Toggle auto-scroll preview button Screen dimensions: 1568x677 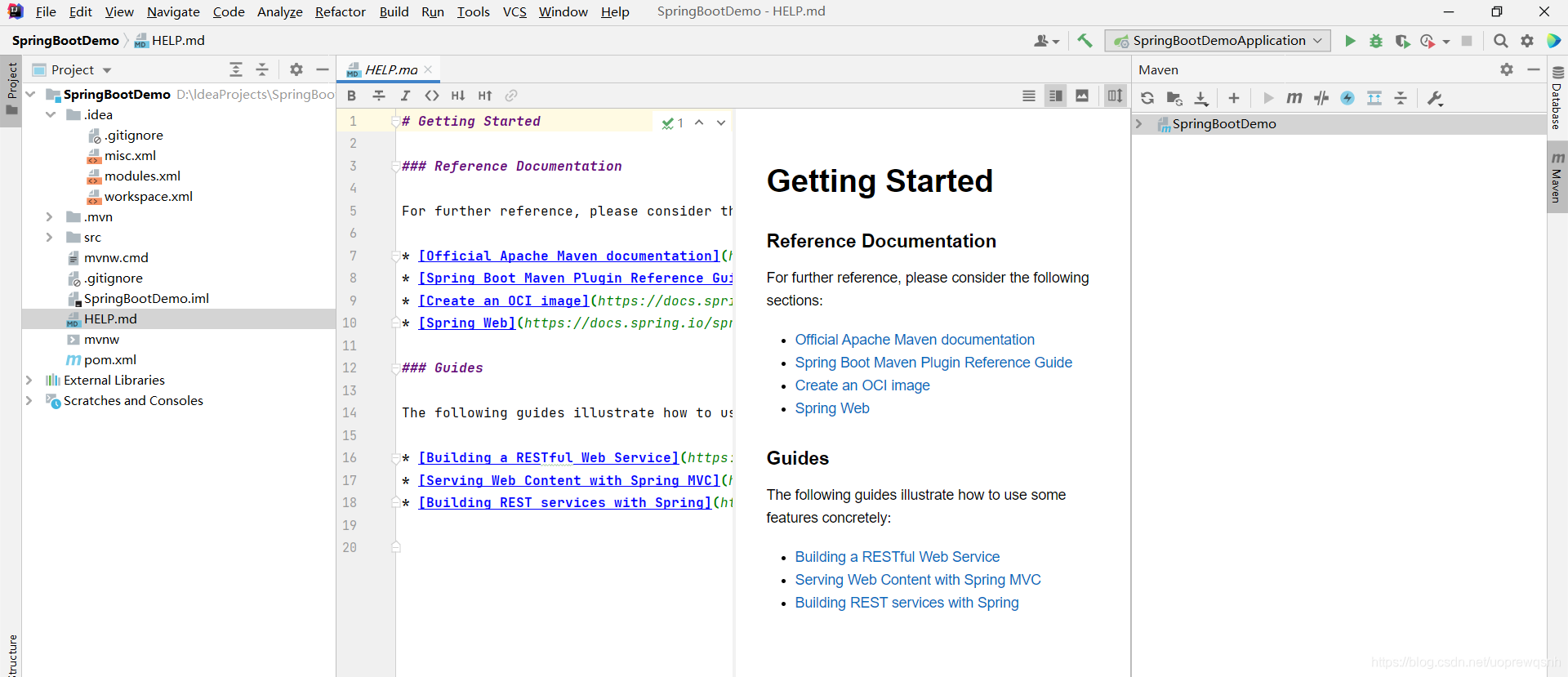pos(1115,96)
